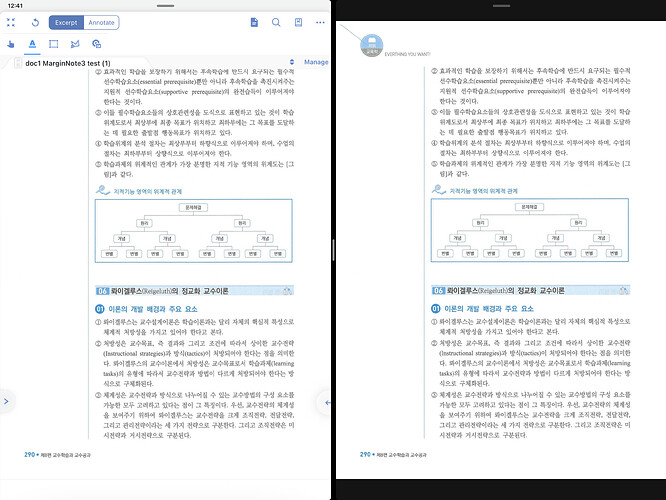Switch to Excerpt mode
666x500 pixels.
[x=66, y=23]
